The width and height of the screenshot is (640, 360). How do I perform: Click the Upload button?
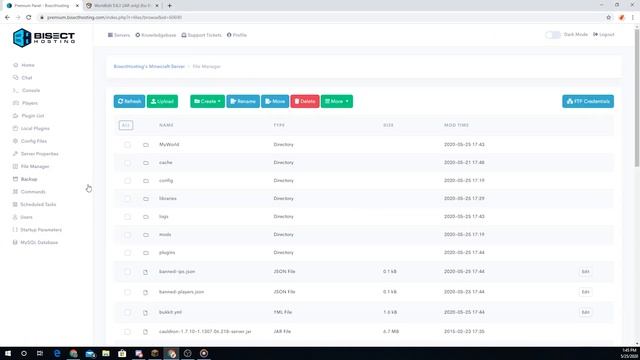162,101
